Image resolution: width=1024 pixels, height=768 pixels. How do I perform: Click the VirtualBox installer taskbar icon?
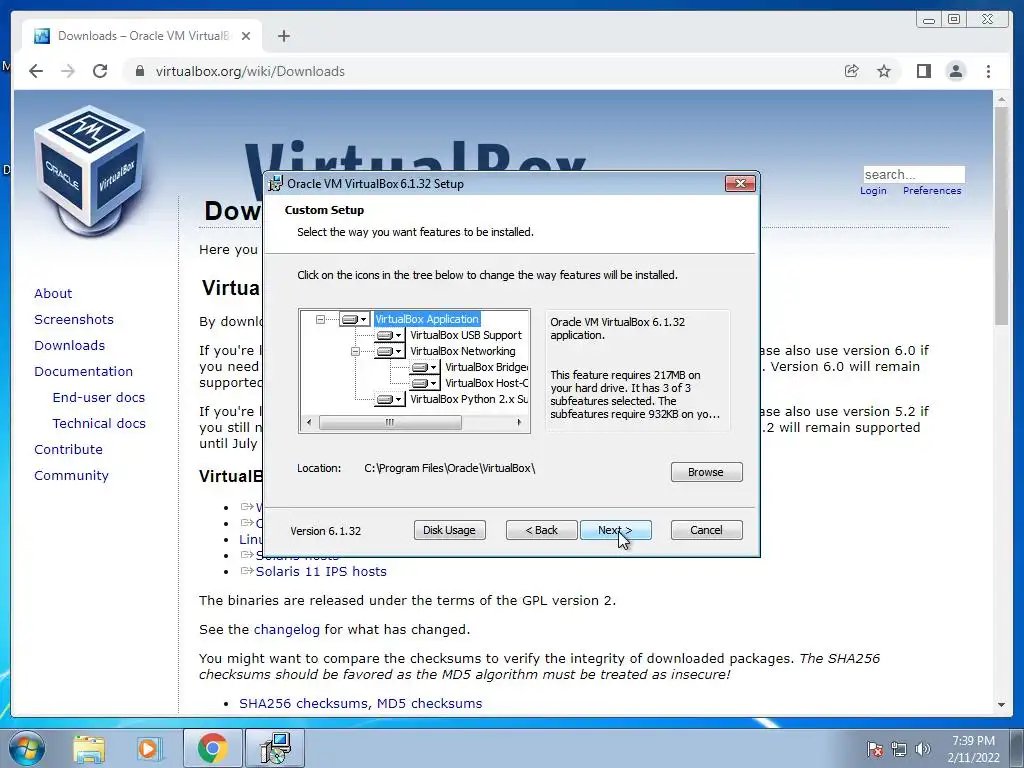click(x=274, y=748)
